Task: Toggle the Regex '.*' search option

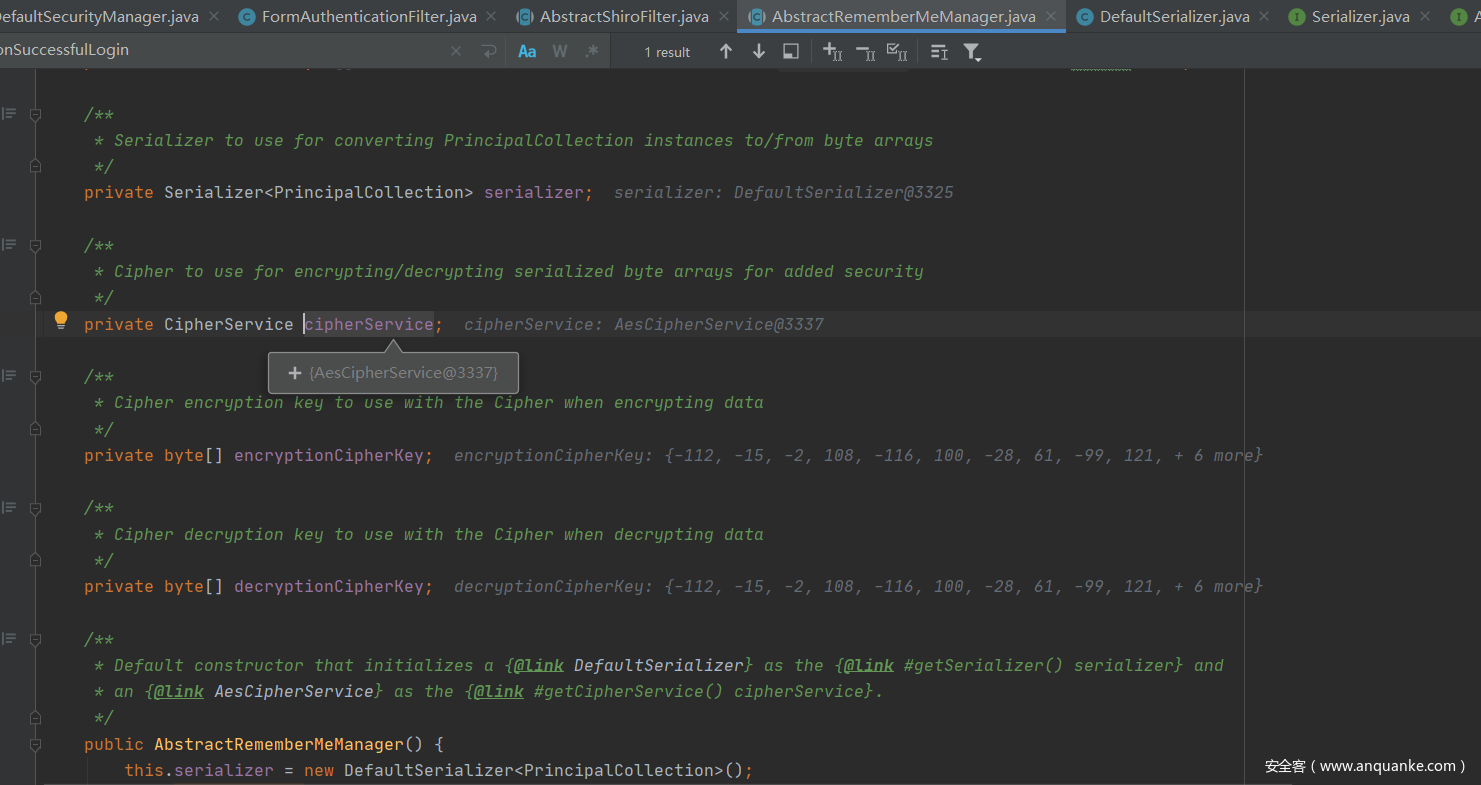Action: pyautogui.click(x=592, y=51)
